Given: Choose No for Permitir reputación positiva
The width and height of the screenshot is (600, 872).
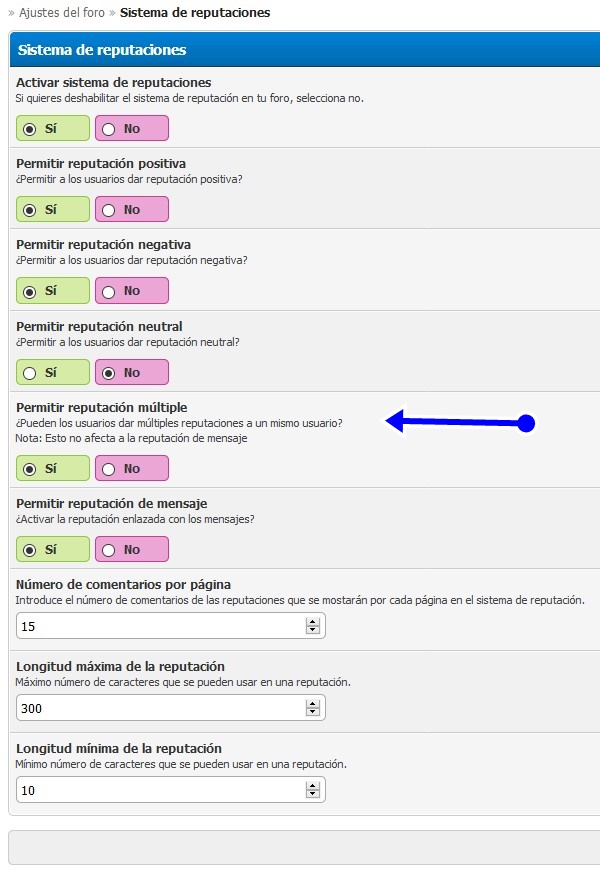Looking at the screenshot, I should [109, 210].
